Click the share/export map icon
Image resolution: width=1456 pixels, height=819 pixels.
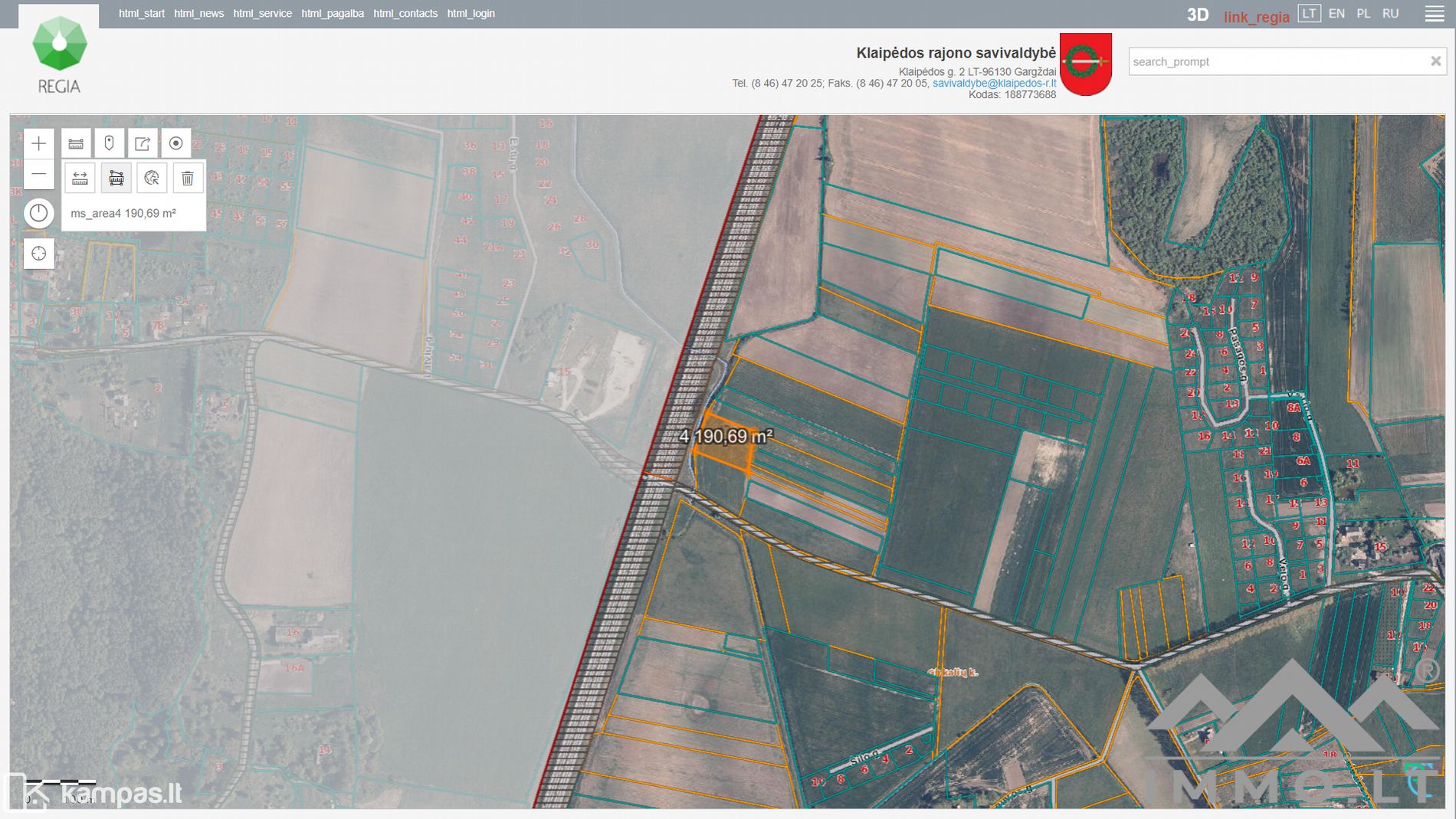pyautogui.click(x=143, y=143)
